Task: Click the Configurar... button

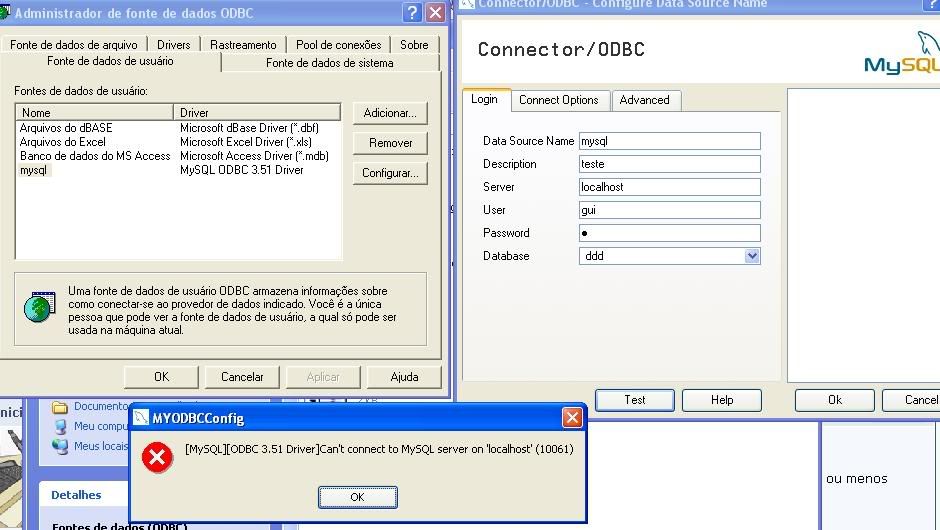Action: (390, 173)
